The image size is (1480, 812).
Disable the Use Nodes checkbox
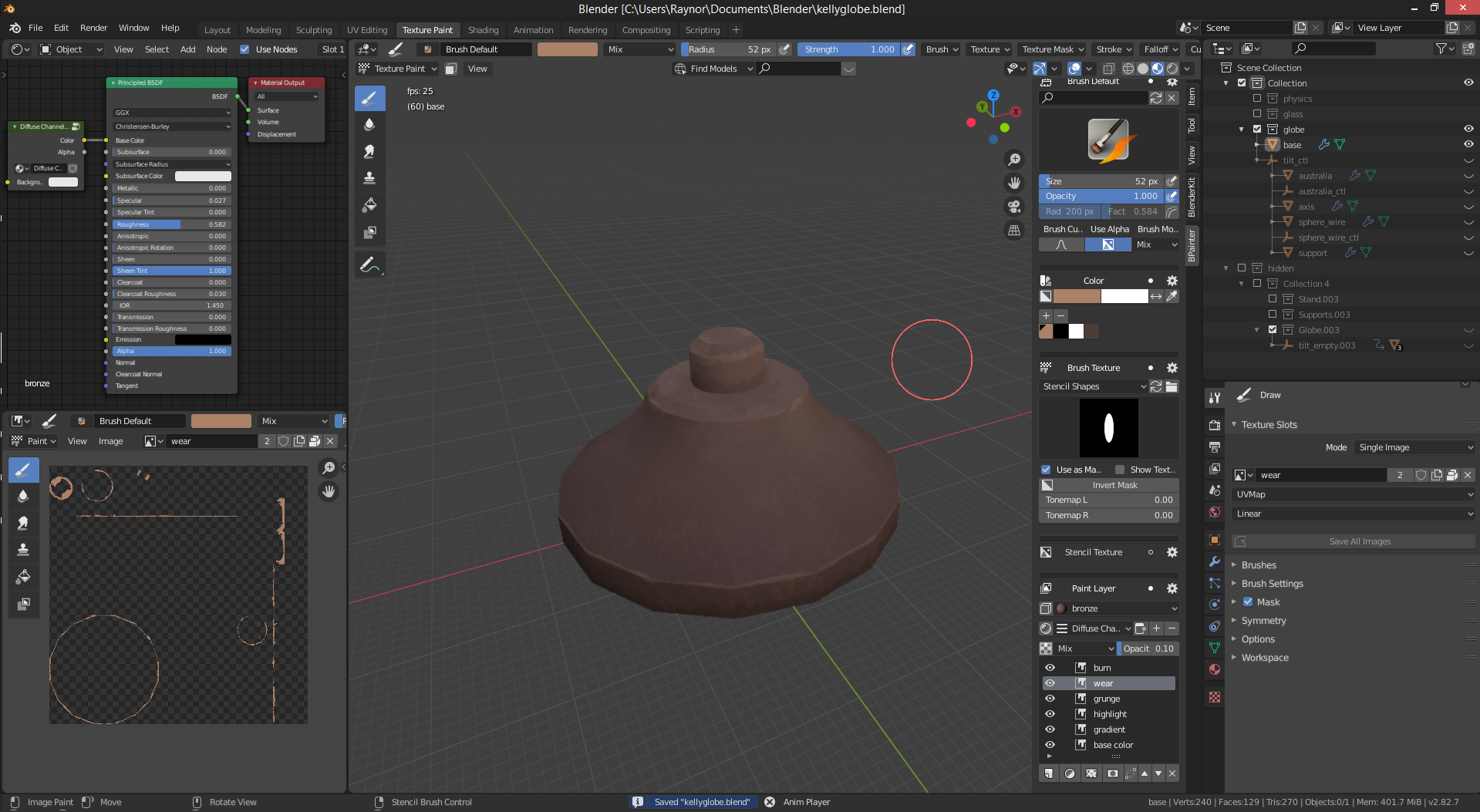pyautogui.click(x=244, y=49)
